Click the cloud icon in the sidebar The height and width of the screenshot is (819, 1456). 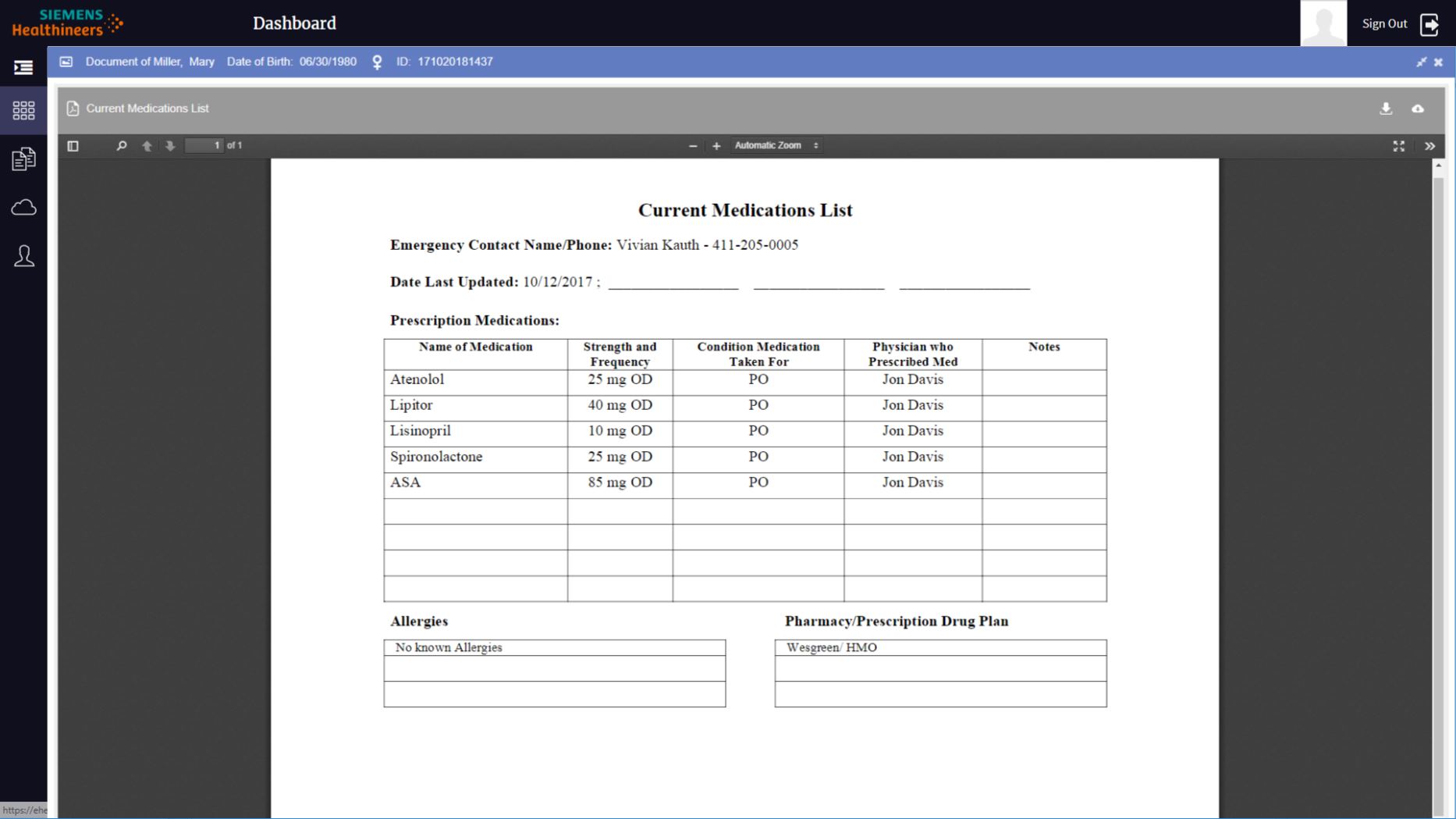tap(23, 207)
